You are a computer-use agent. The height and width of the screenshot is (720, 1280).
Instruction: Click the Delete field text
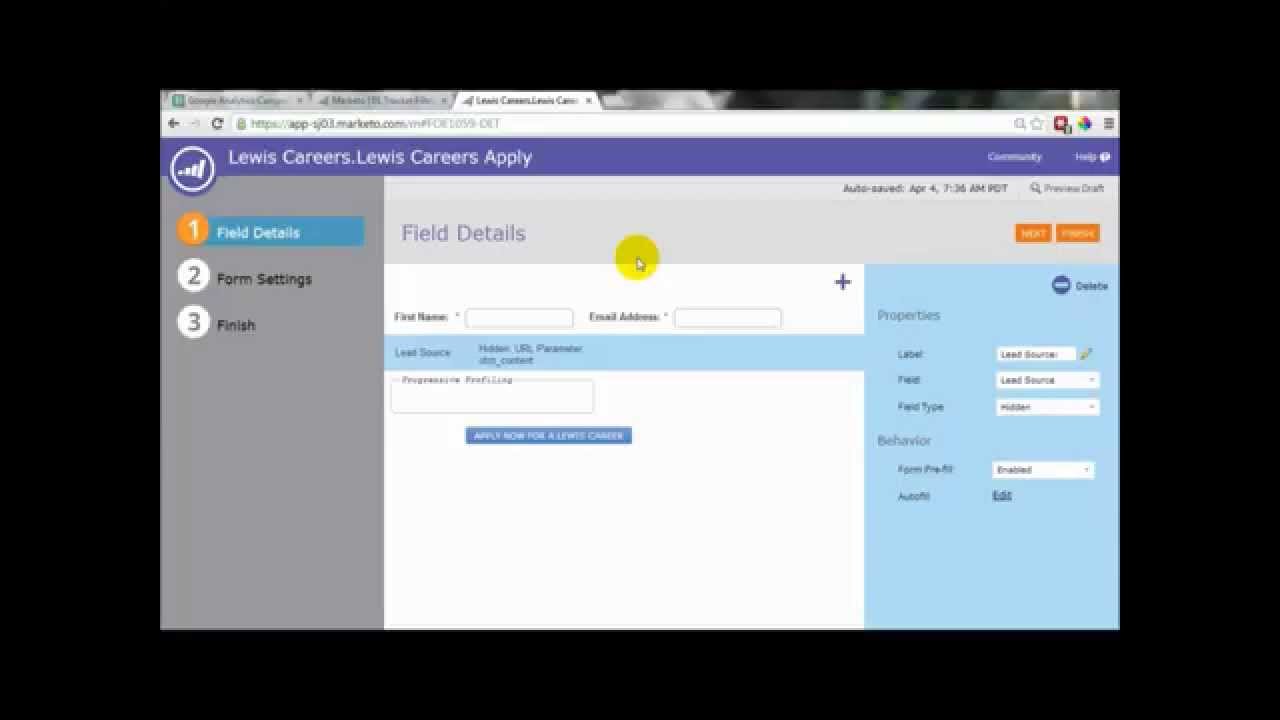click(1091, 286)
